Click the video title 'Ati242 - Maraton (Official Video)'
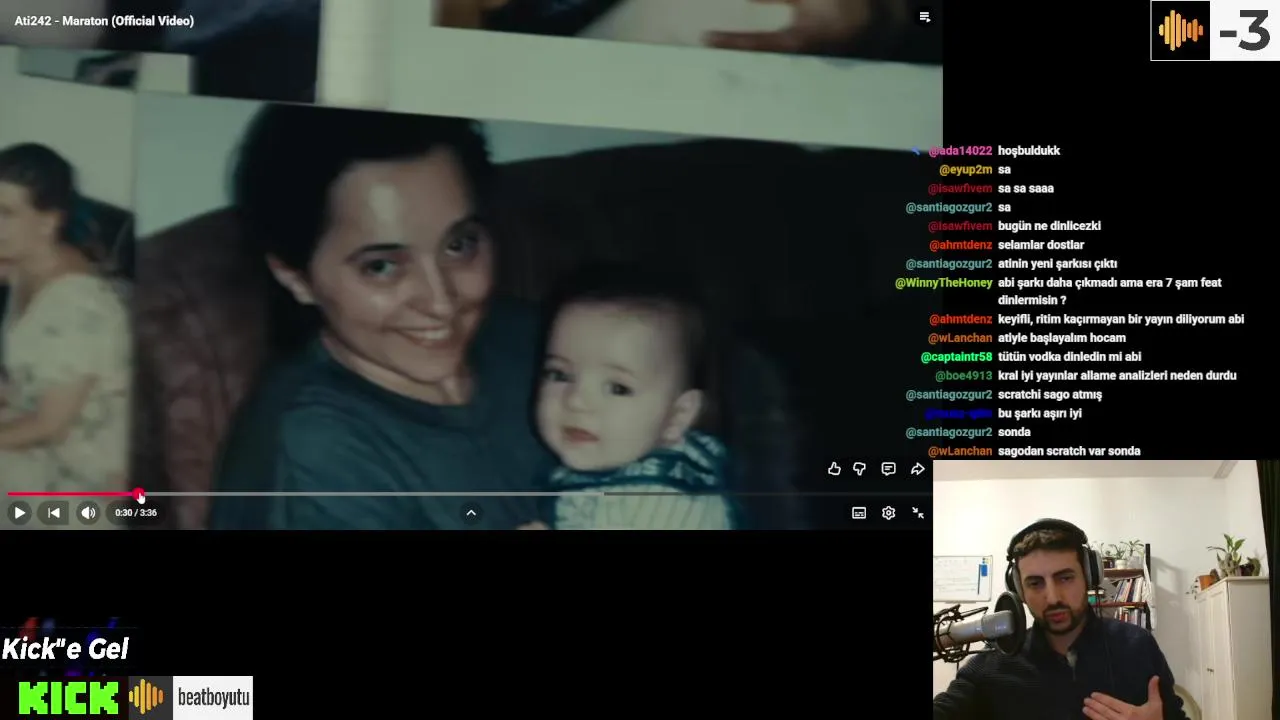Screen dimensions: 1280x720 (104, 21)
